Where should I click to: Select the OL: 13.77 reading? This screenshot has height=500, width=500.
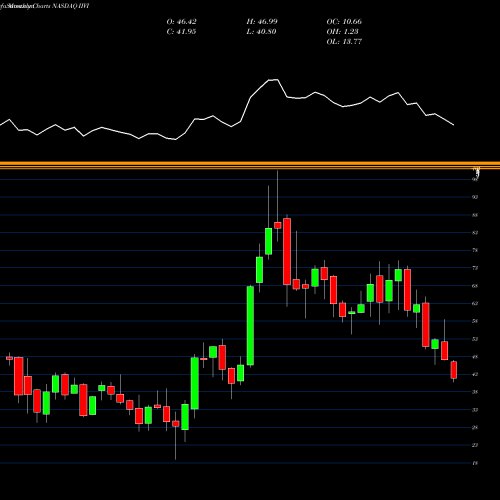[x=344, y=42]
